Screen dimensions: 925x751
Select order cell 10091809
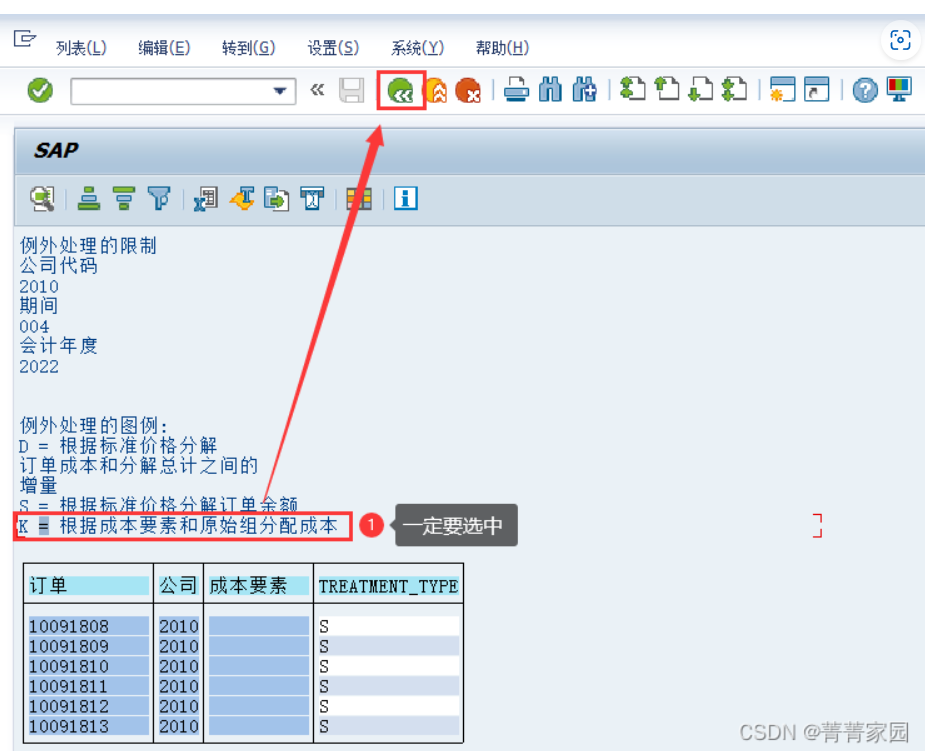pyautogui.click(x=89, y=646)
